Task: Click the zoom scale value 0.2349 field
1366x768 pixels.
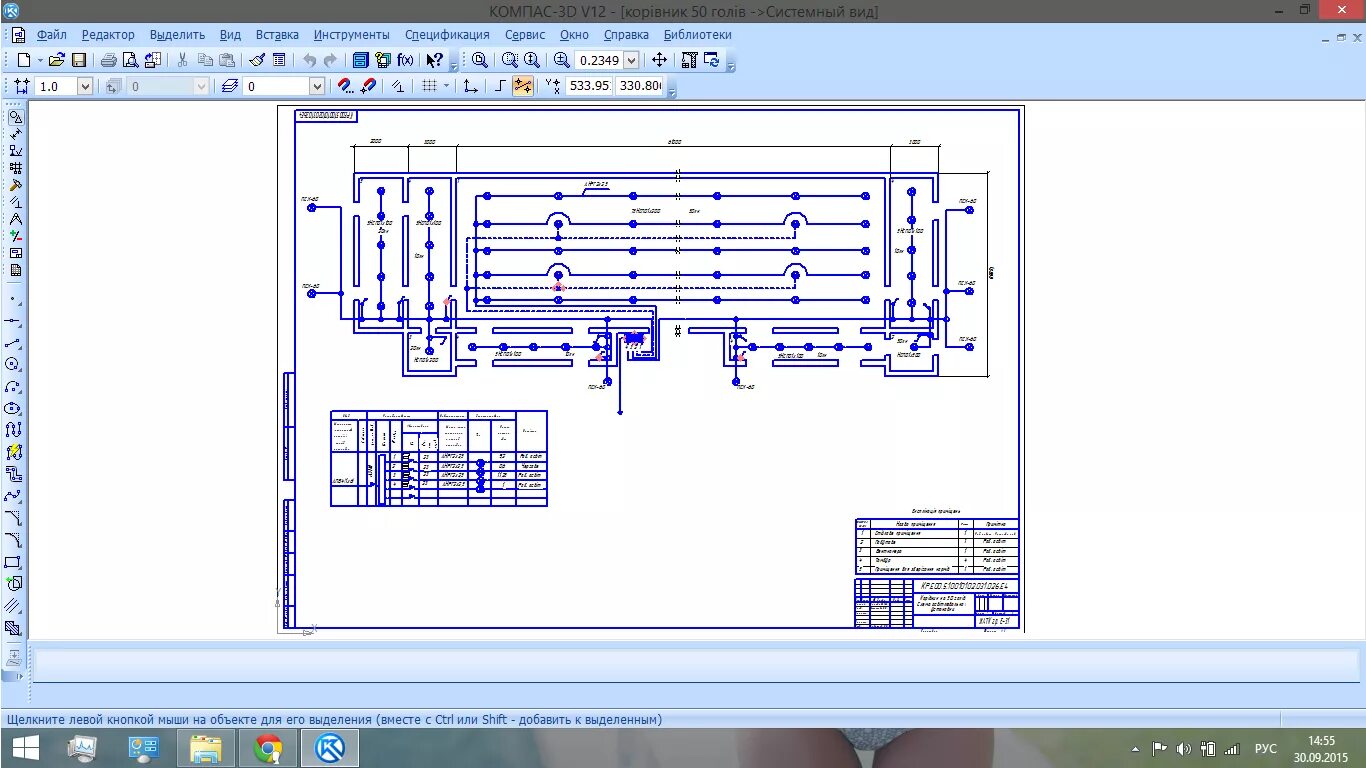Action: [x=599, y=60]
